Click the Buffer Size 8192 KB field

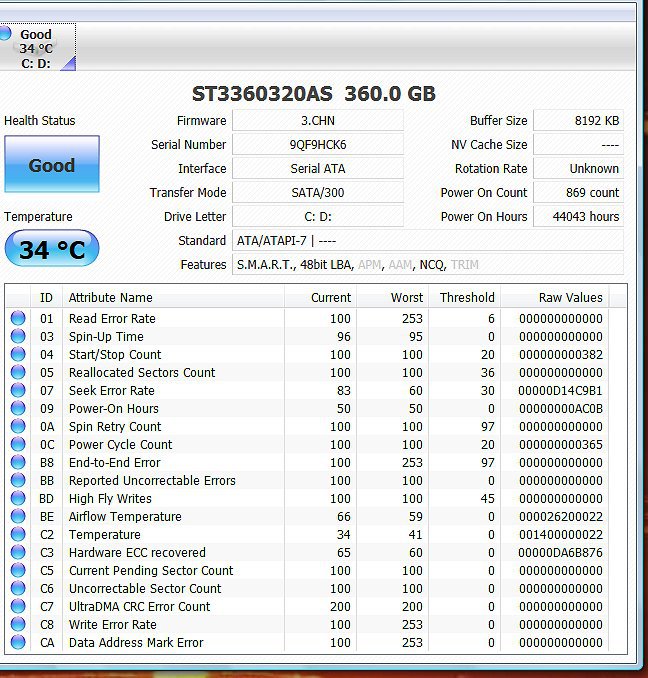[578, 121]
